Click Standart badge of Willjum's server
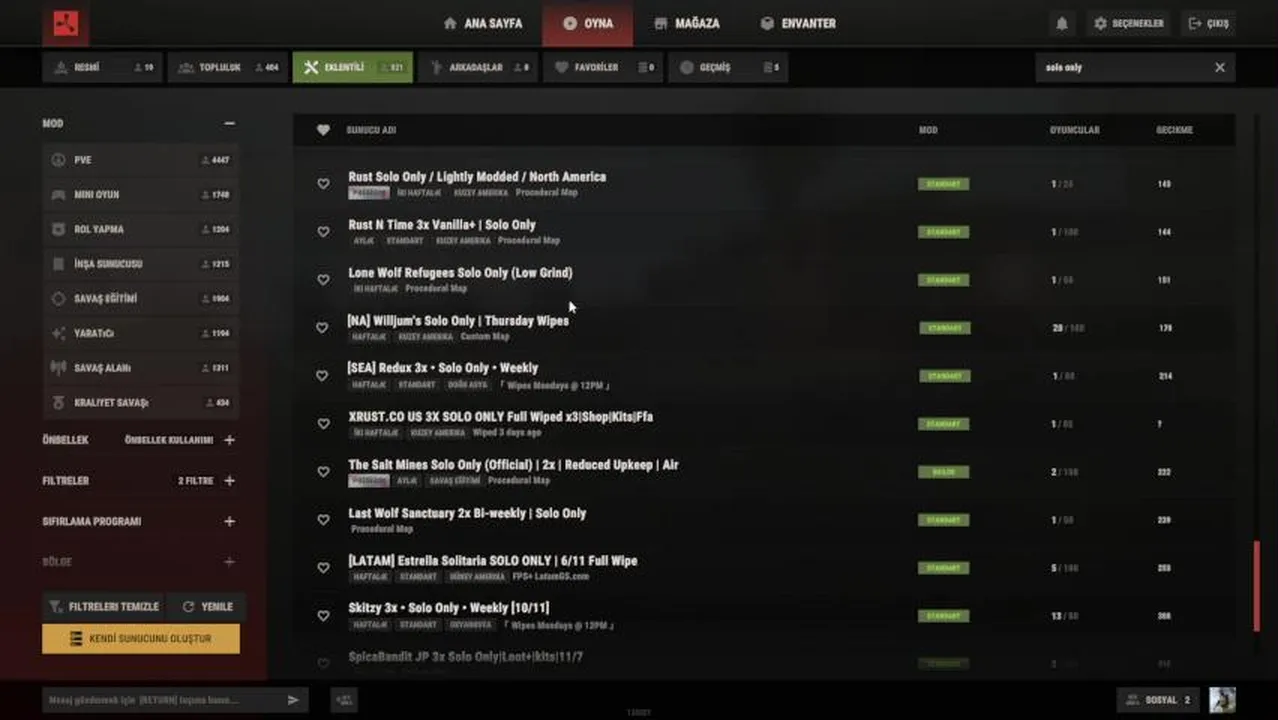Image resolution: width=1278 pixels, height=720 pixels. (944, 328)
